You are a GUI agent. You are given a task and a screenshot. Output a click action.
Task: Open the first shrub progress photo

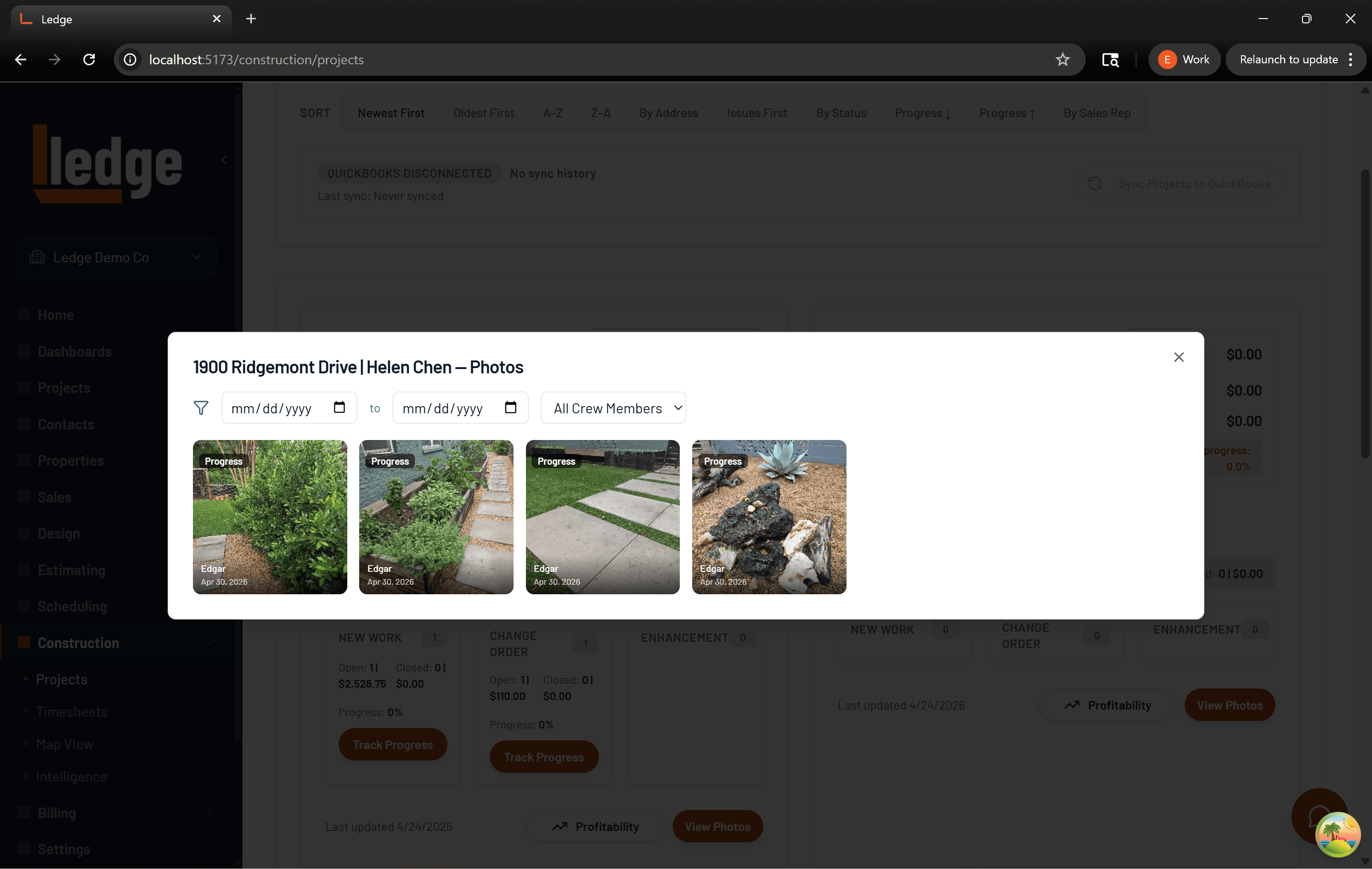[x=270, y=517]
